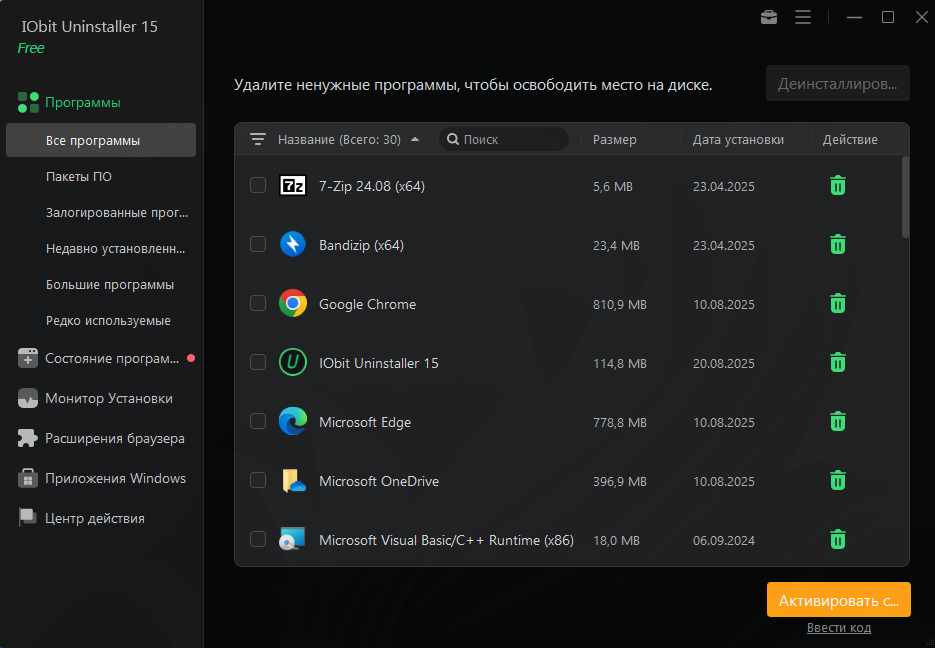935x648 pixels.
Task: Toggle the sort arrow next to Название
Action: [x=415, y=140]
